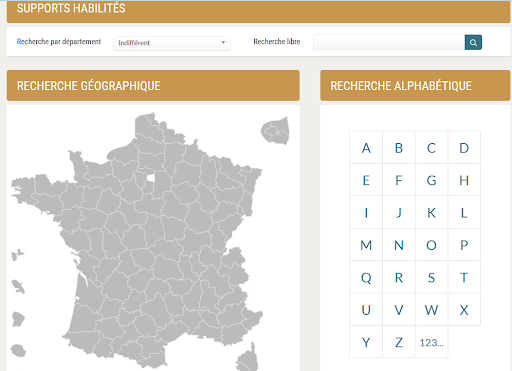
Task: Click the Recherche libre label
Action: click(x=277, y=42)
